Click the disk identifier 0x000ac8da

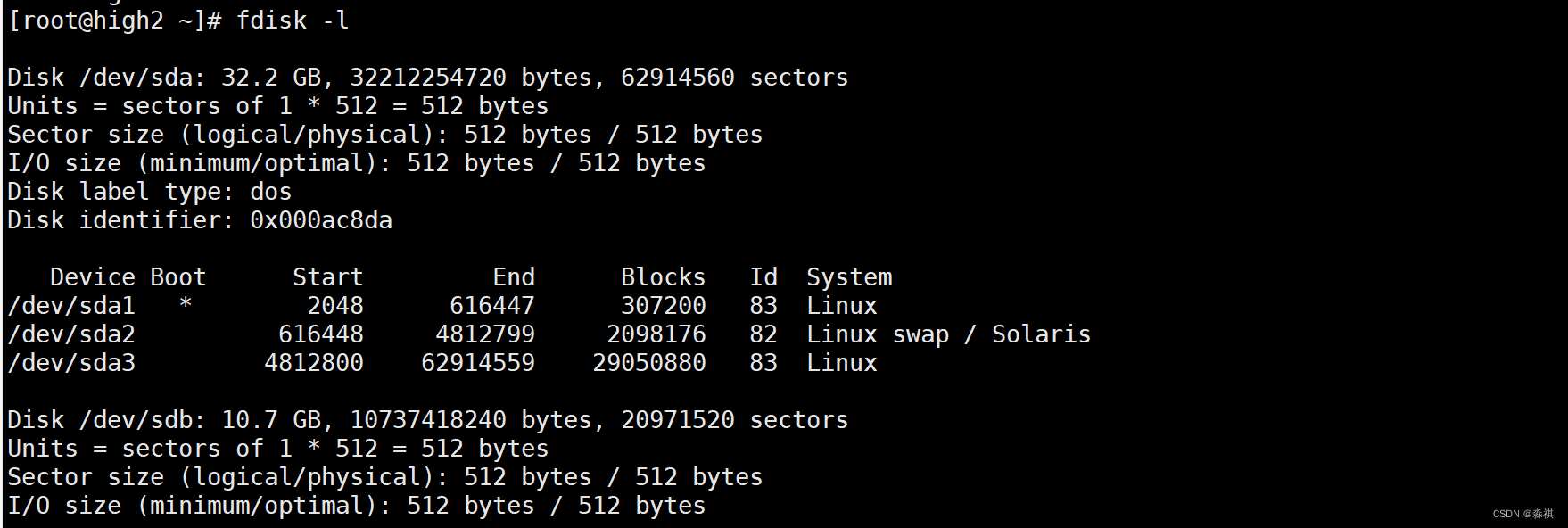[321, 220]
